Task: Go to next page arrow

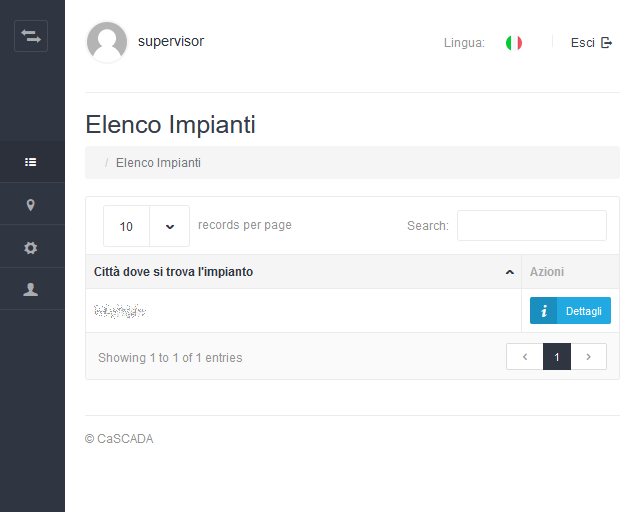Action: point(589,357)
